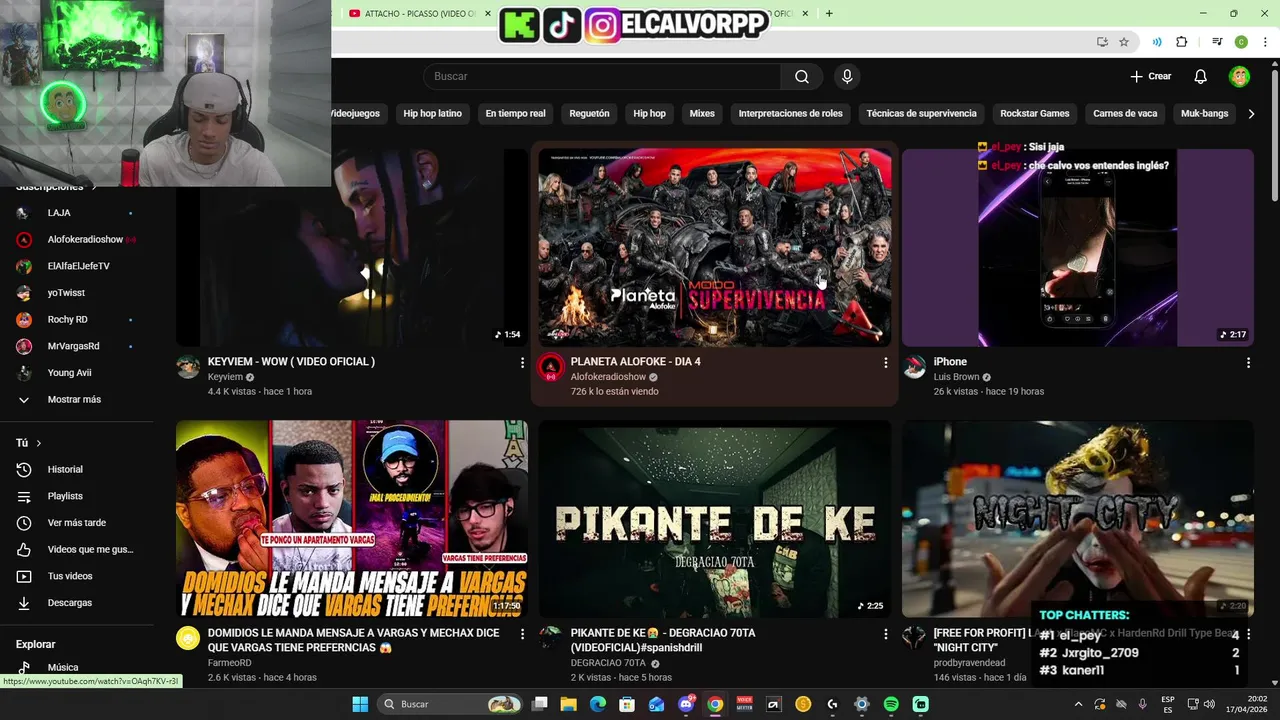Open the YouTube notifications bell

tap(1201, 76)
